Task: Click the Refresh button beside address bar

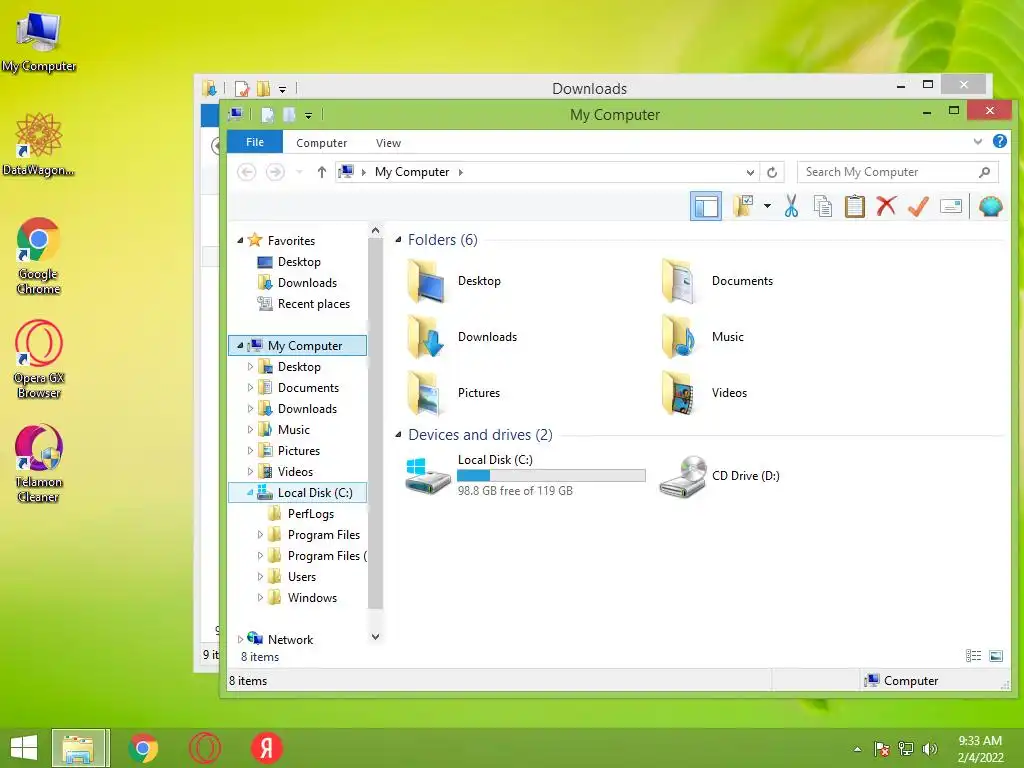Action: (772, 172)
